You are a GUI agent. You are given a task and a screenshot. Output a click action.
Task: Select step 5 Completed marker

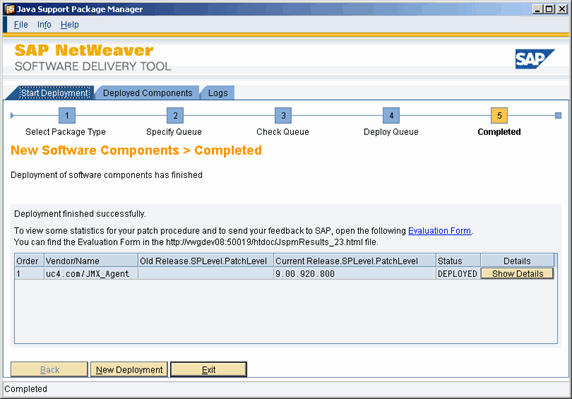[x=499, y=116]
